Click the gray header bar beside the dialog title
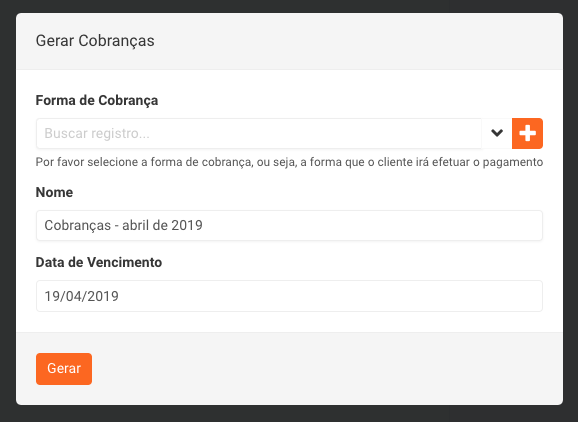The width and height of the screenshot is (578, 422). click(x=358, y=41)
